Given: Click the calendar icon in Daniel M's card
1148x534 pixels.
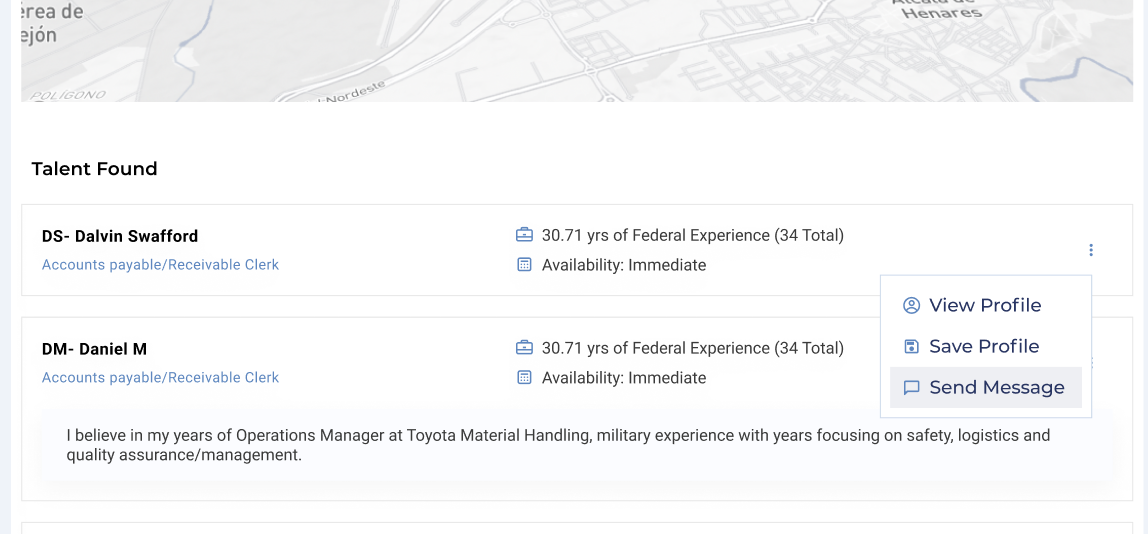Looking at the screenshot, I should coord(524,378).
